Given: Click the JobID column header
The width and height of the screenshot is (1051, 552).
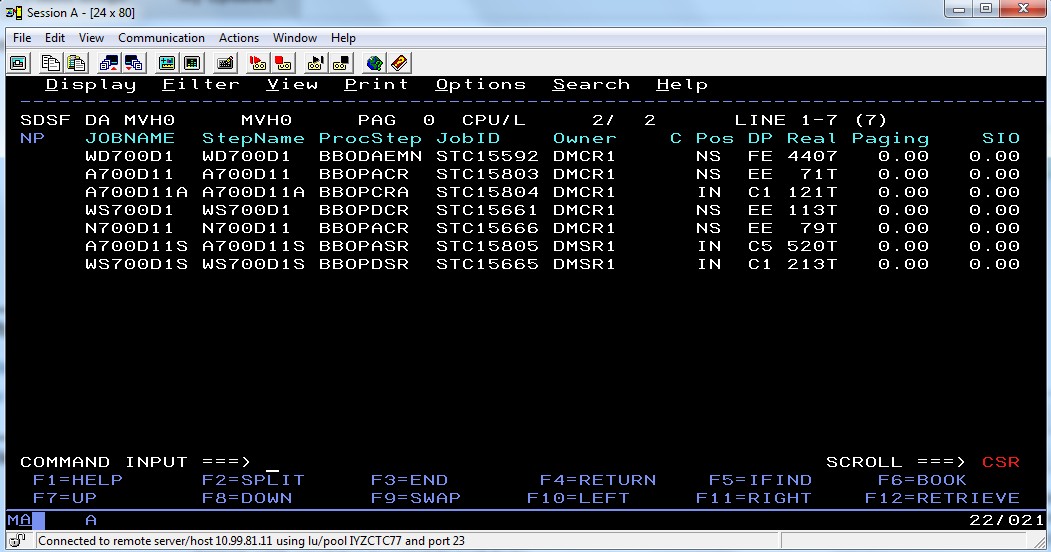Looking at the screenshot, I should (x=468, y=139).
